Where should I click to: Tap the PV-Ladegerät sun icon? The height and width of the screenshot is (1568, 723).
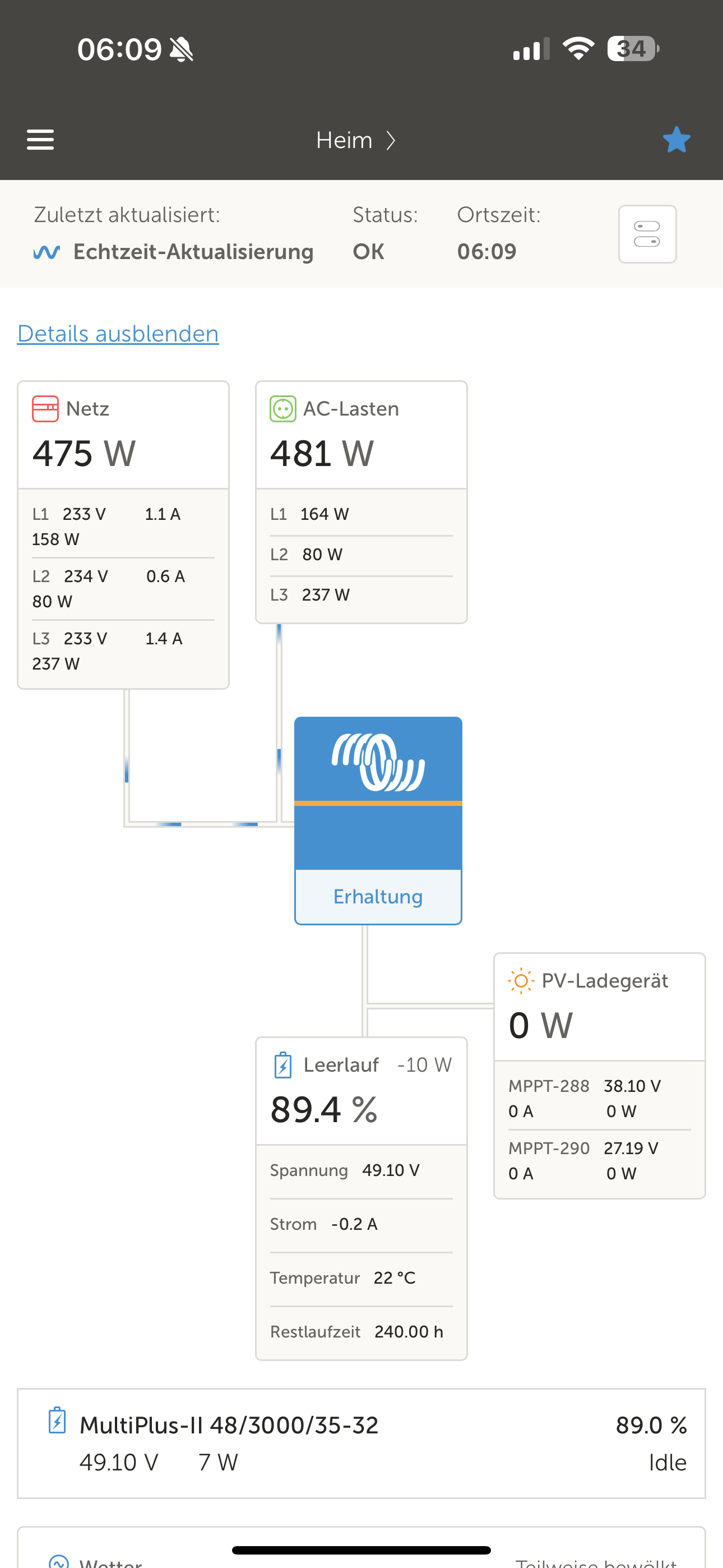pyautogui.click(x=520, y=981)
